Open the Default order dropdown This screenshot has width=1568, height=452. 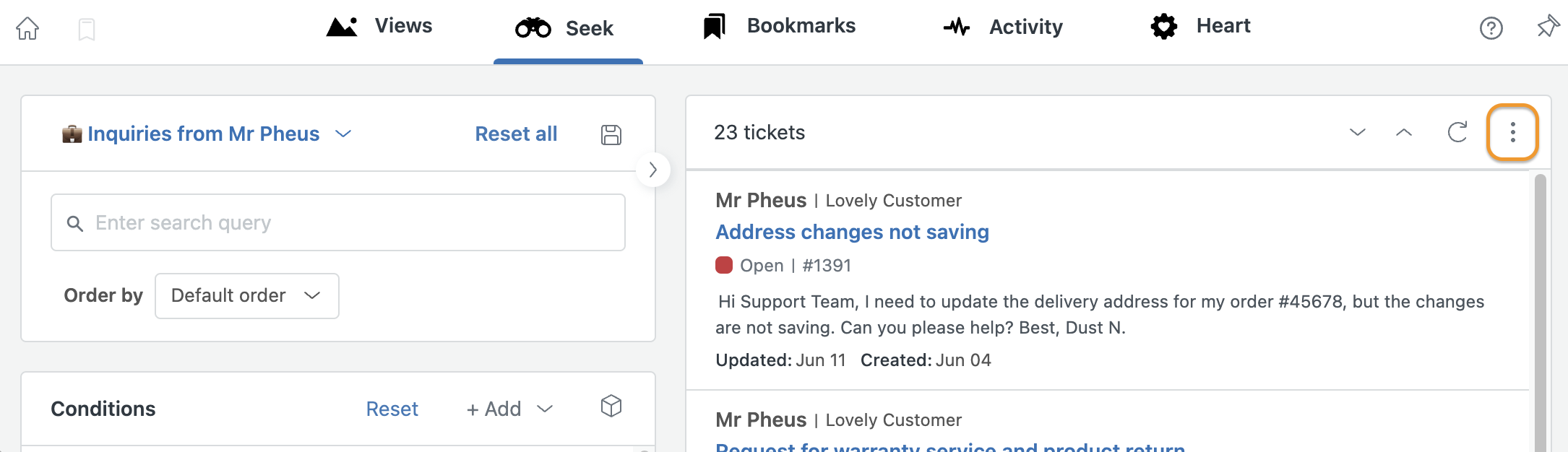click(x=247, y=296)
